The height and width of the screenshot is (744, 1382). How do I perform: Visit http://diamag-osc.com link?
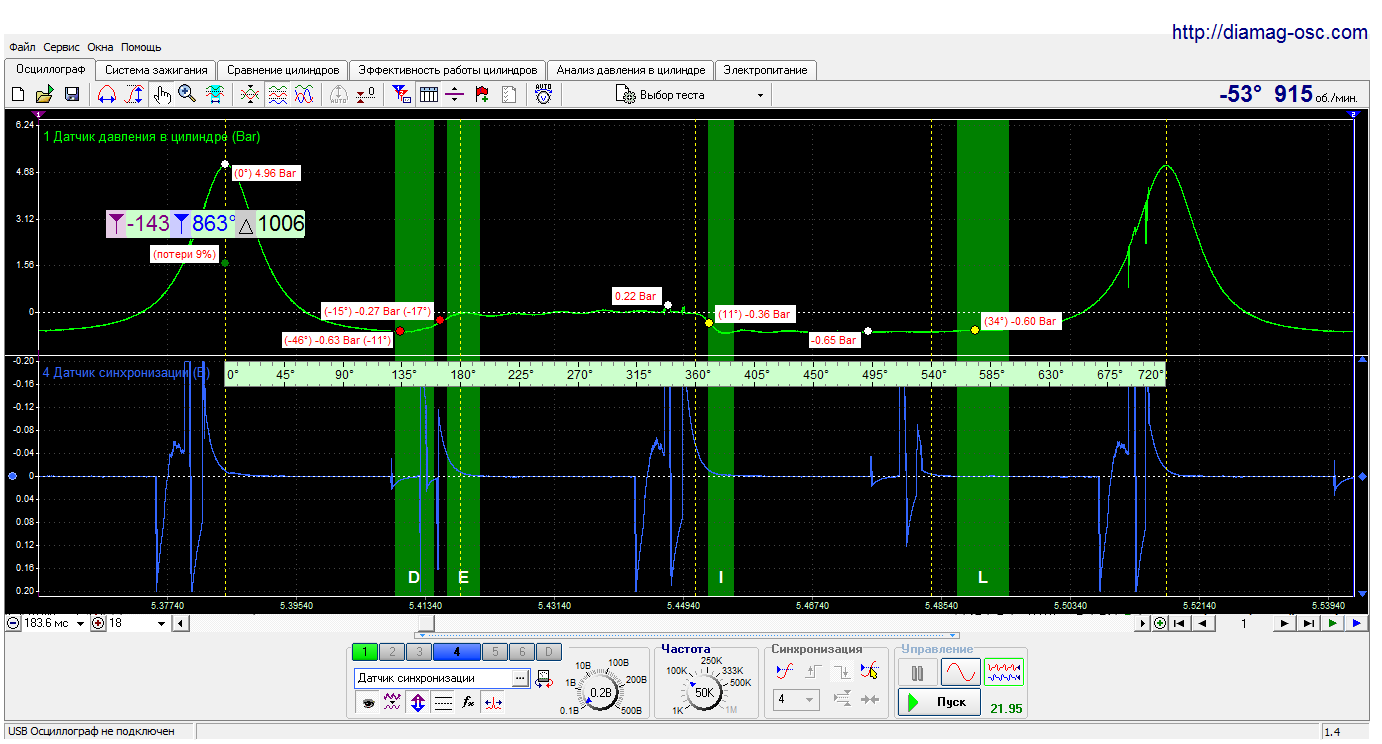[x=1270, y=33]
